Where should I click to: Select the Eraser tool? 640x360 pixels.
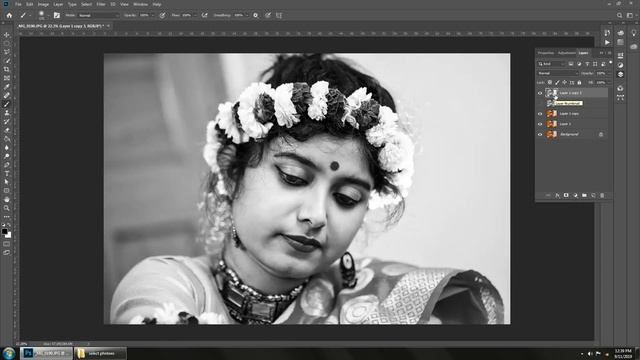pos(7,130)
